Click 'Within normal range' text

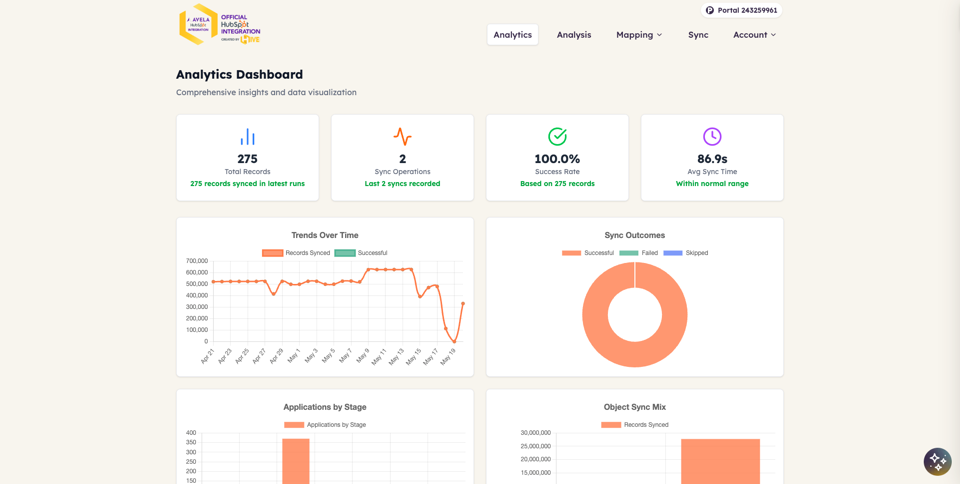712,184
